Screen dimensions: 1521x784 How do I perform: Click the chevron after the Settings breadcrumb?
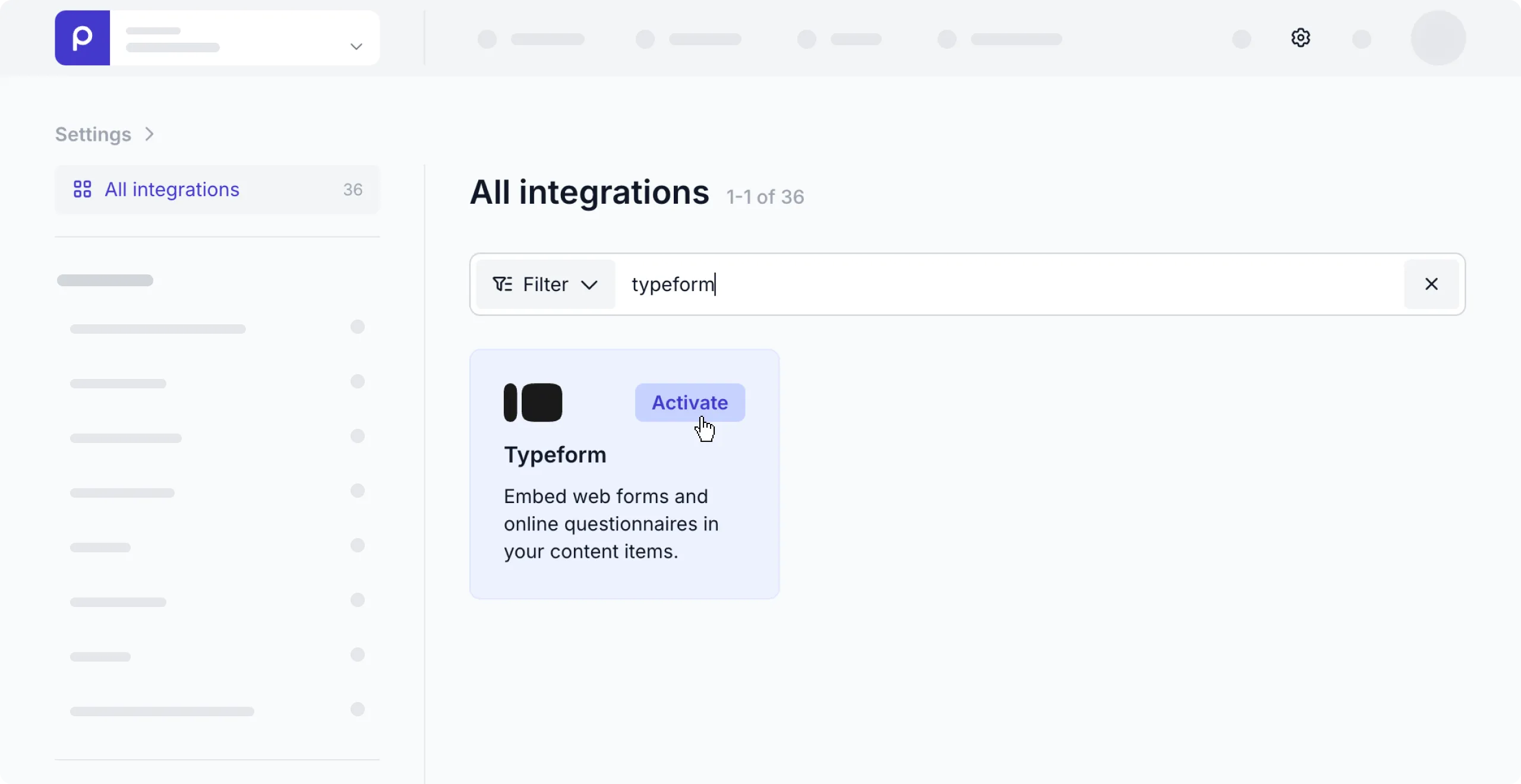point(149,135)
